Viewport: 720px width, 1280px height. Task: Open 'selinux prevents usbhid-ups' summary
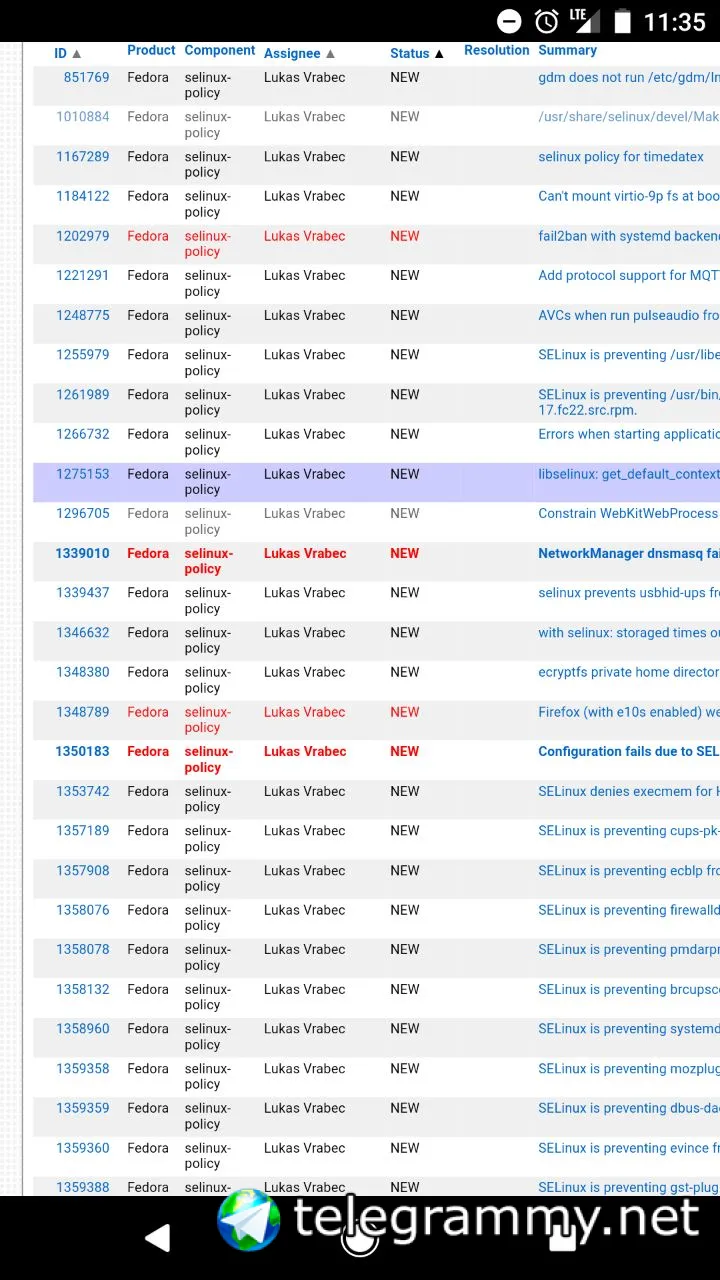(629, 593)
